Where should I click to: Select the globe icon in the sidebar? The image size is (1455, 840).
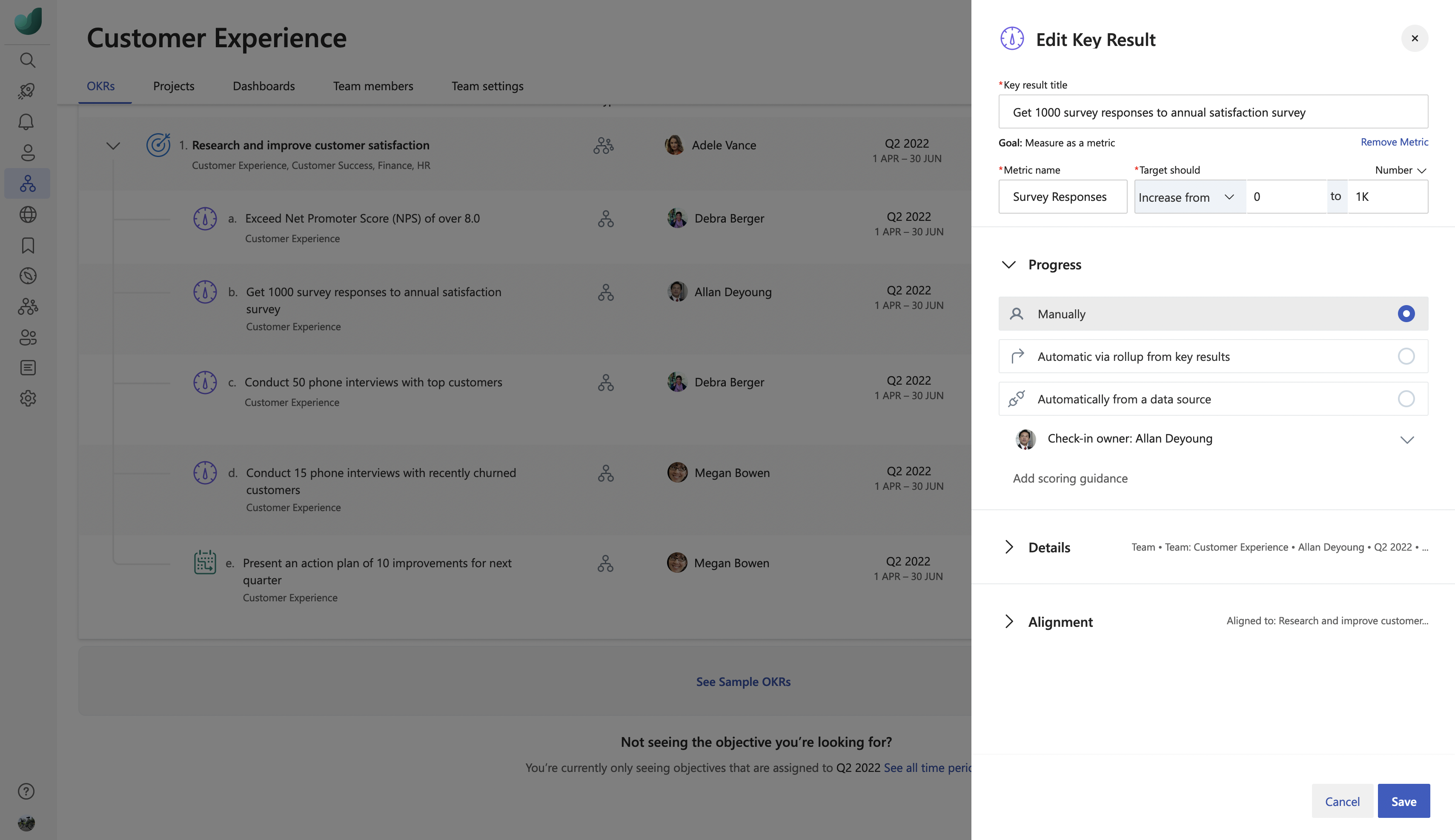[27, 214]
